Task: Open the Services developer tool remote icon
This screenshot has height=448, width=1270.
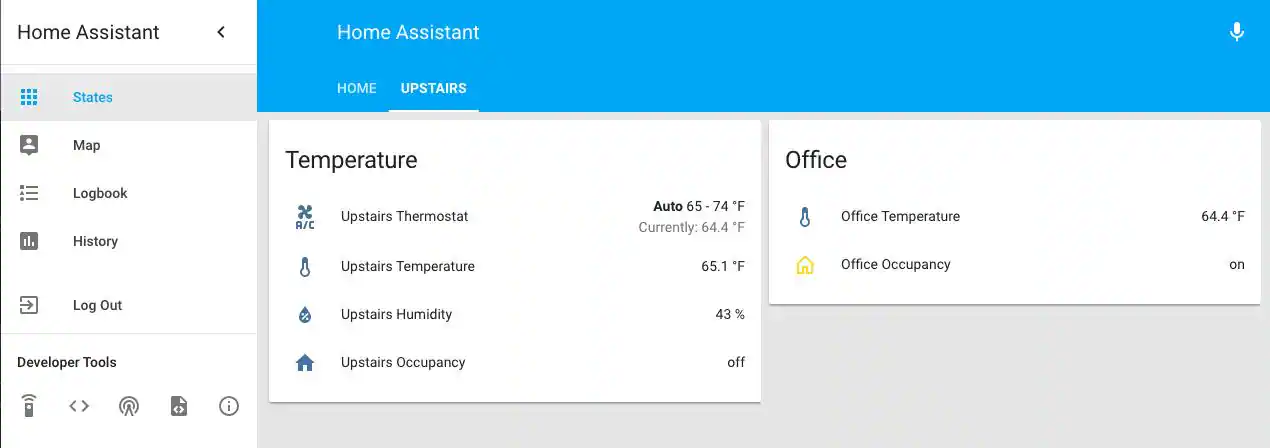Action: [29, 406]
